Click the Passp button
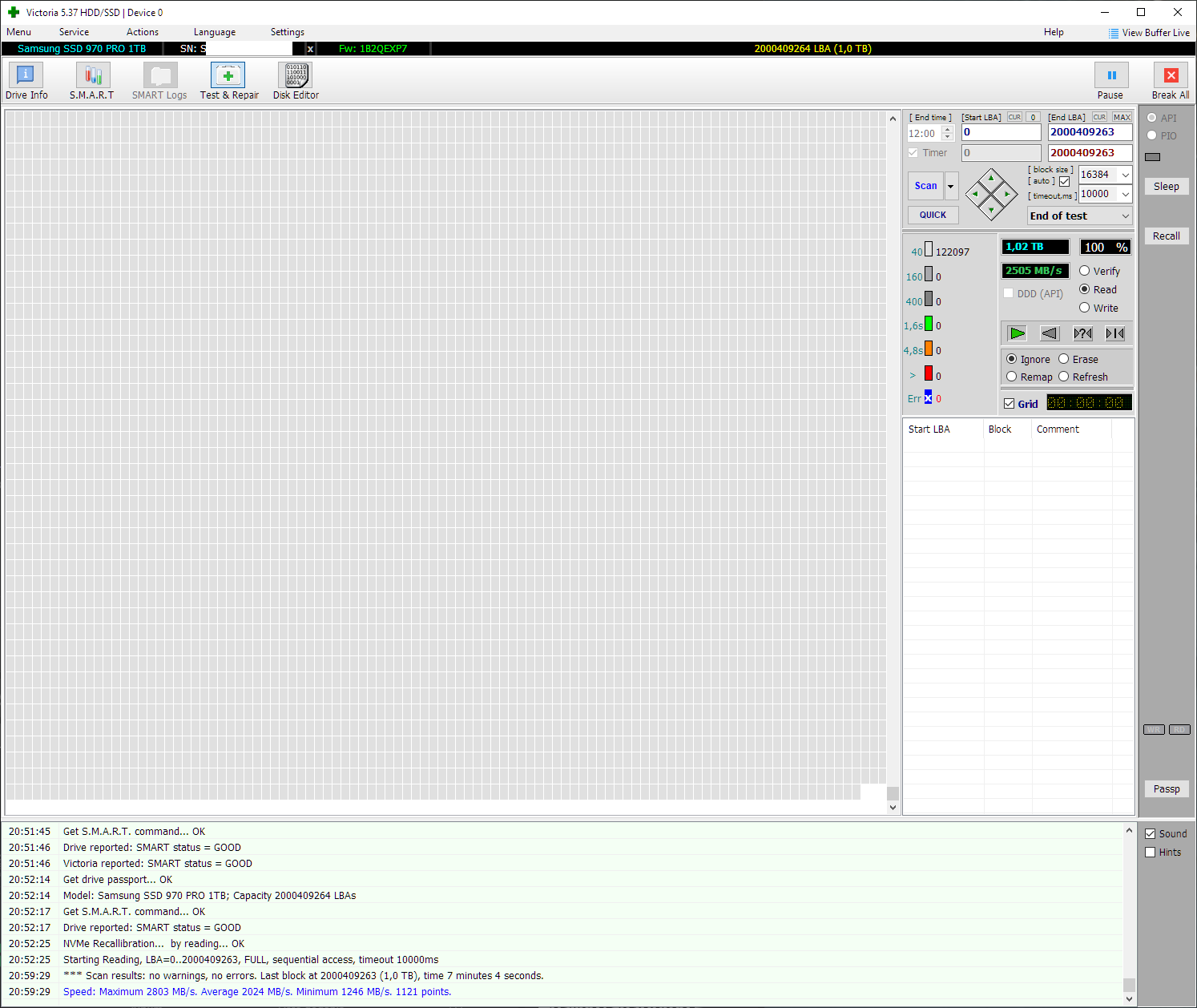Viewport: 1197px width, 1008px height. pos(1167,788)
